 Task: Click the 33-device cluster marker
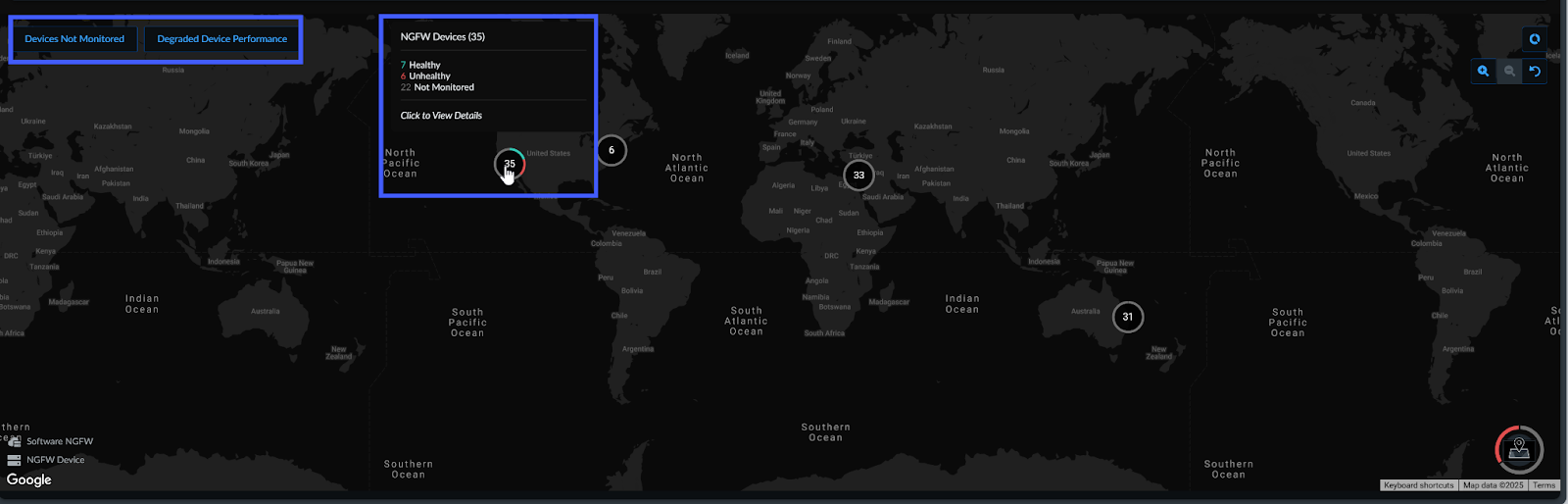pyautogui.click(x=858, y=176)
